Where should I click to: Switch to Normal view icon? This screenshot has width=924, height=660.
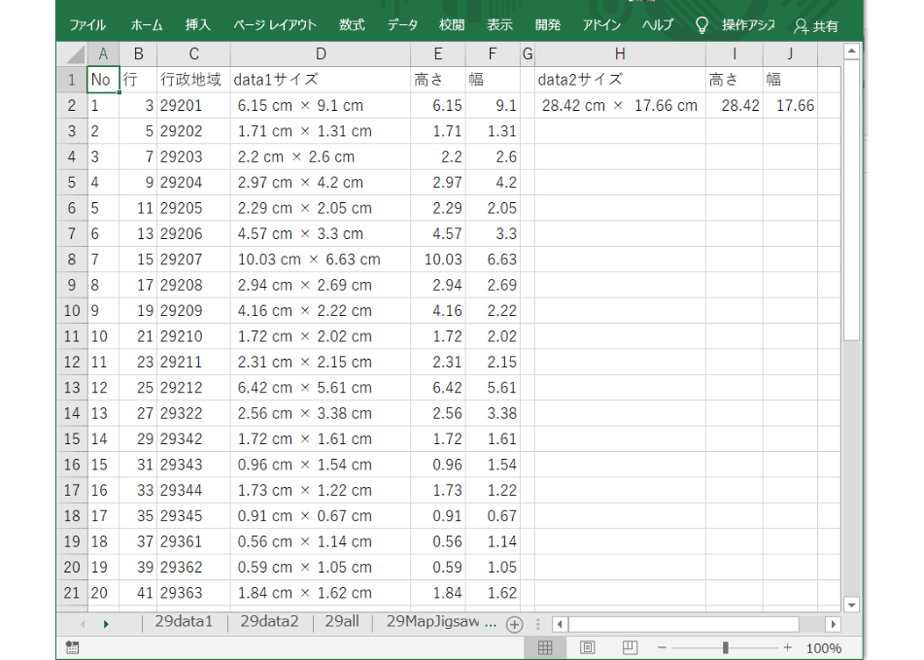[x=545, y=648]
